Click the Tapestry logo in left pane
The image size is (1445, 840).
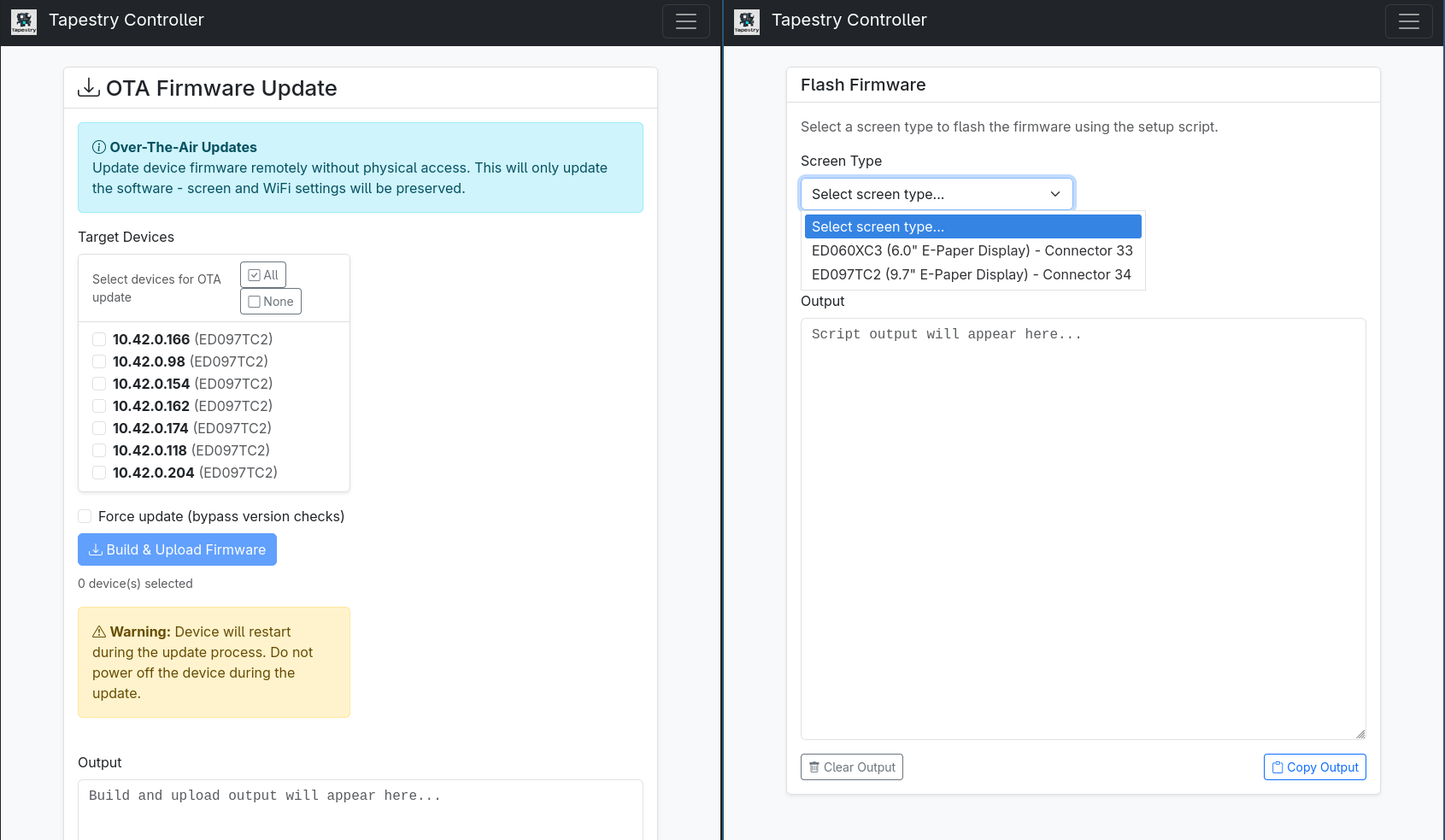(x=24, y=21)
